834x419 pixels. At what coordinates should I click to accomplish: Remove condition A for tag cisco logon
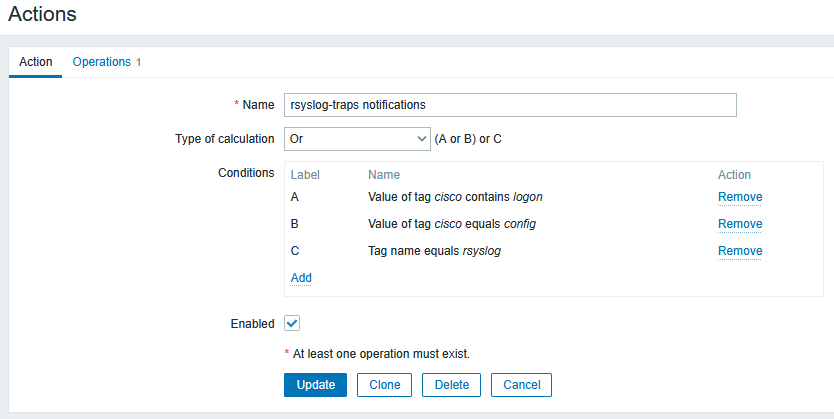click(739, 197)
